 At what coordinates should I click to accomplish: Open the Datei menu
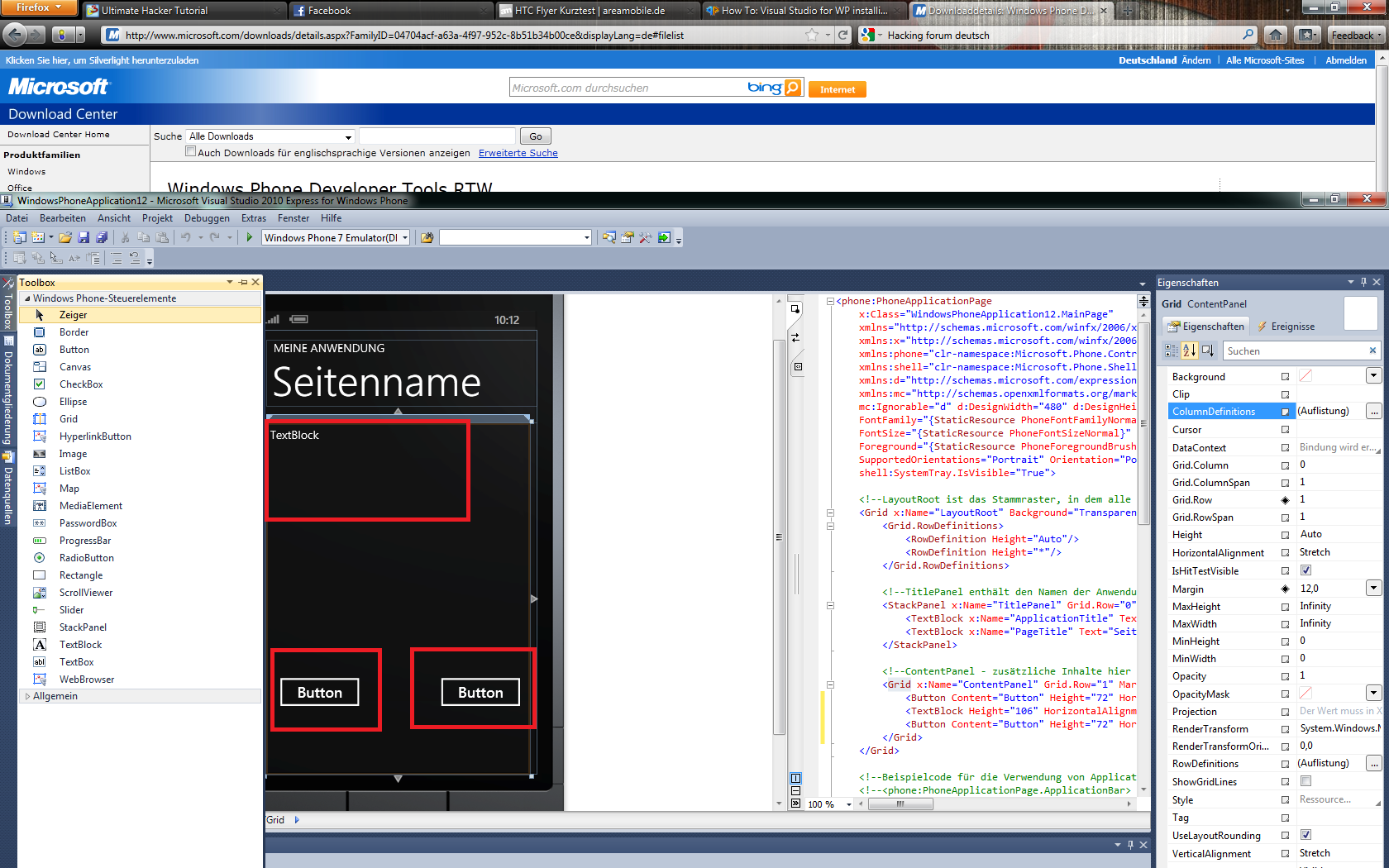coord(17,218)
